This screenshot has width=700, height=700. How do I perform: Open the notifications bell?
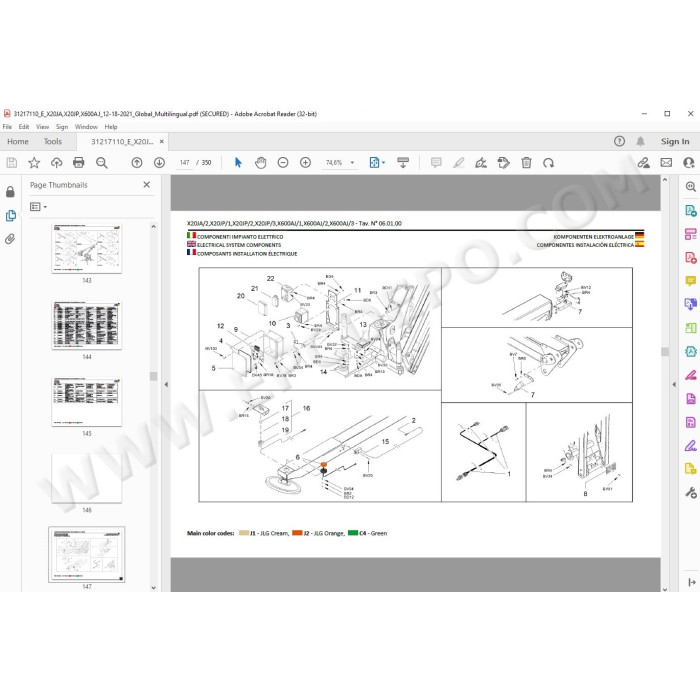coord(640,142)
